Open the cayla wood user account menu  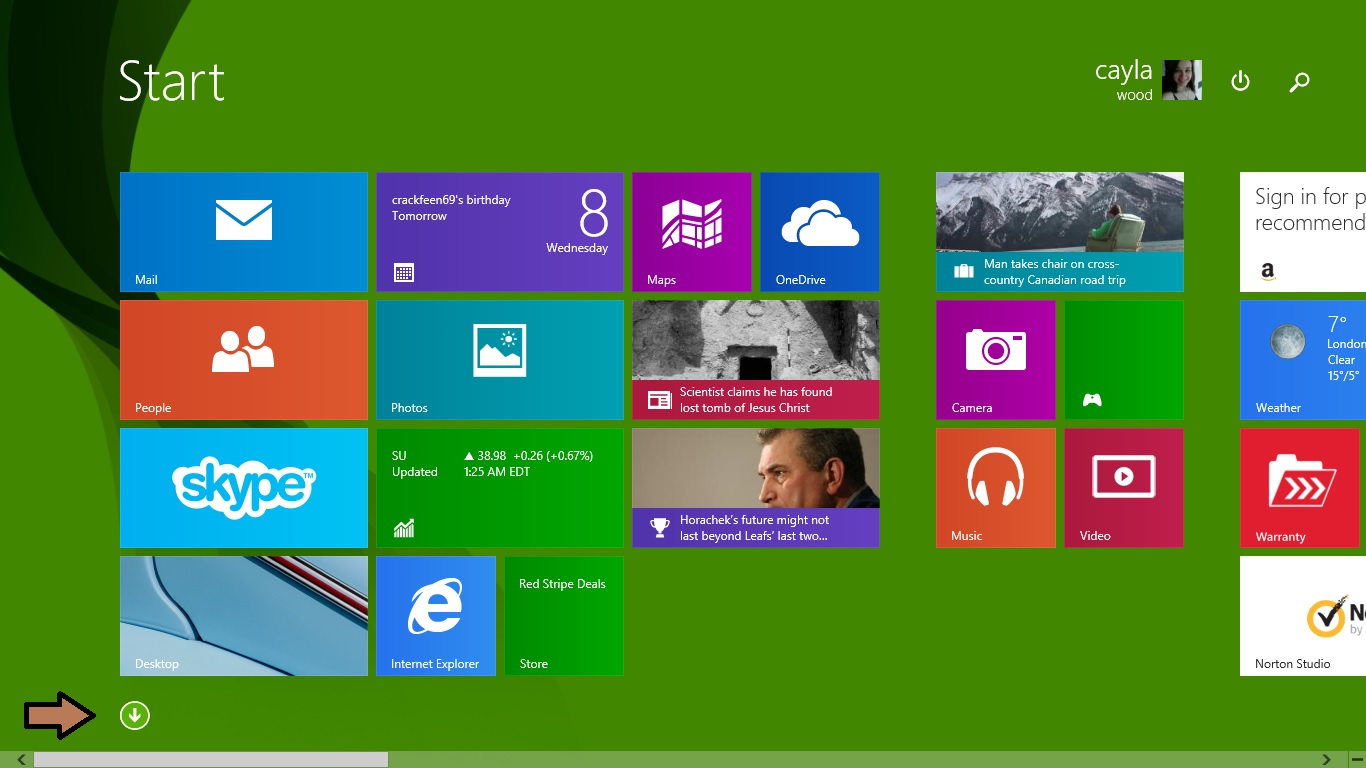(1148, 80)
